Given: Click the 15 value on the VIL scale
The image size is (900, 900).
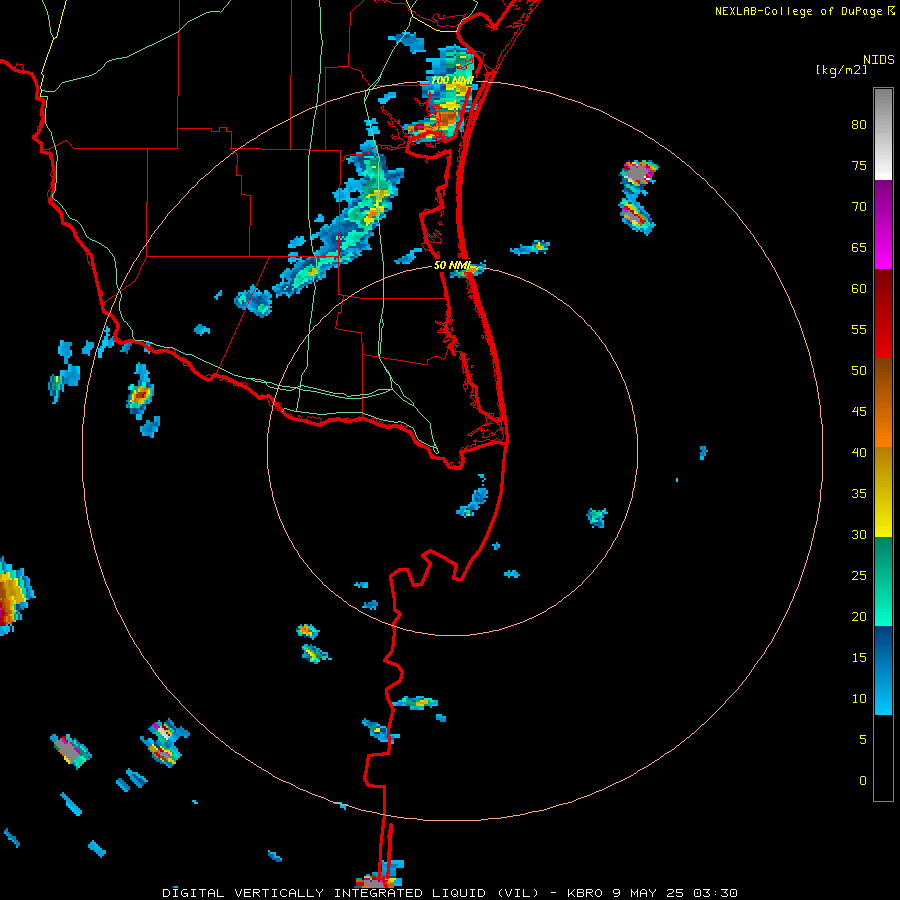Looking at the screenshot, I should (x=859, y=658).
